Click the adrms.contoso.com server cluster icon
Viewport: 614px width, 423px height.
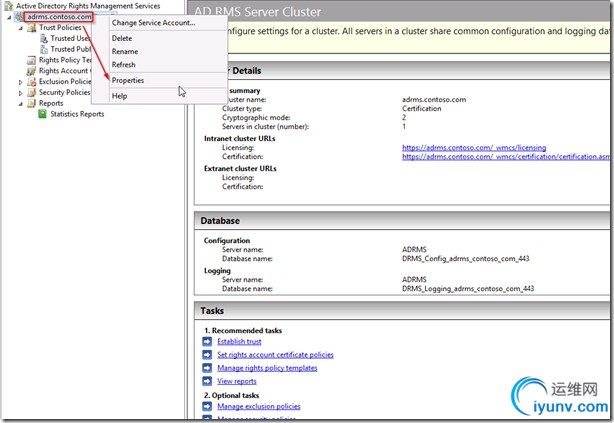tap(19, 17)
